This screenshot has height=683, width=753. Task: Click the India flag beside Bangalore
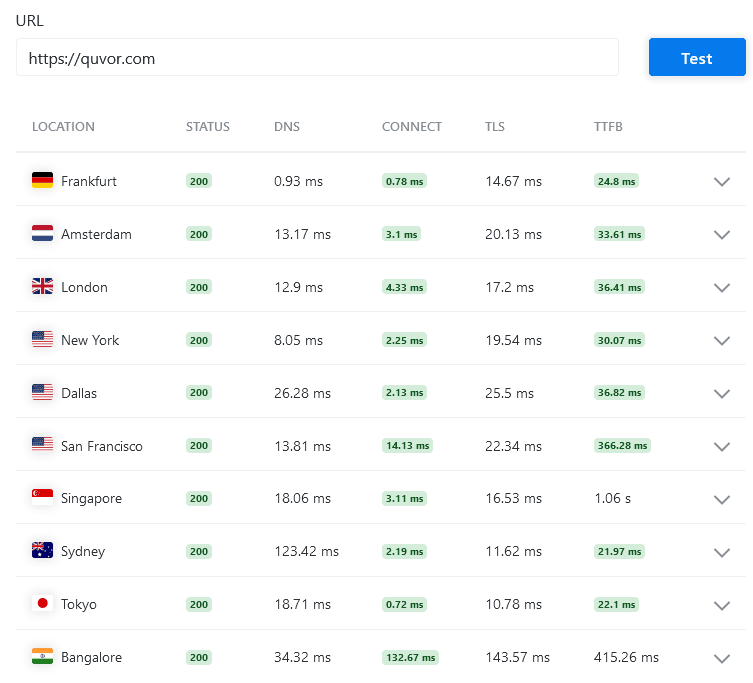42,656
